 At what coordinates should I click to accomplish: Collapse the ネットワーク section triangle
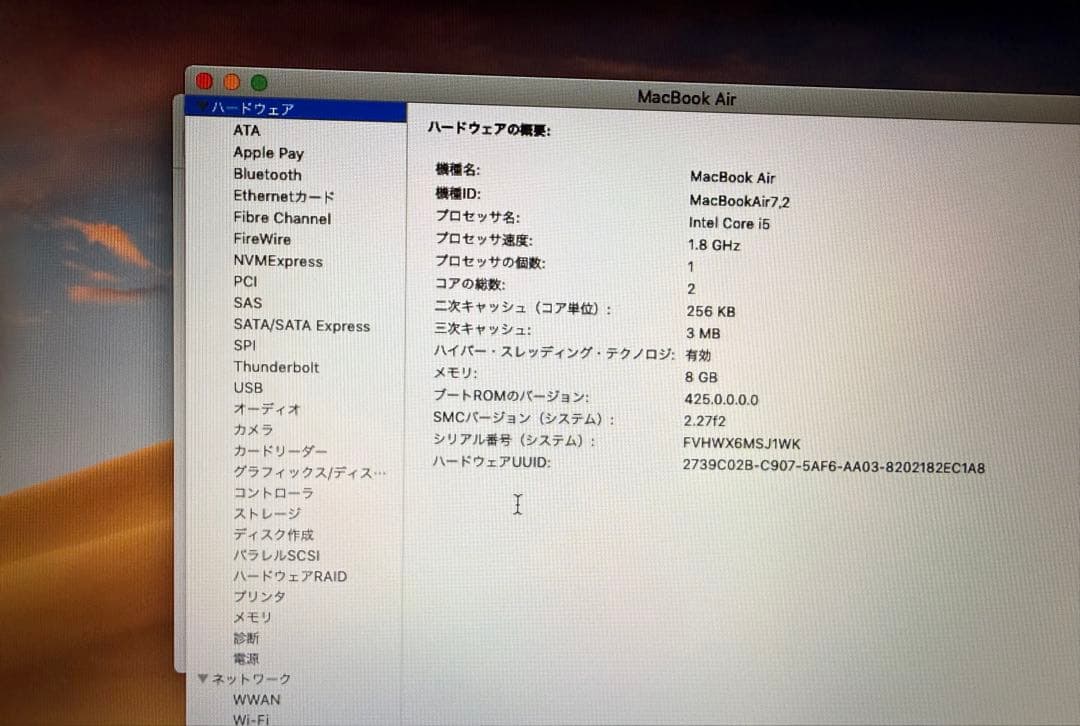[202, 678]
